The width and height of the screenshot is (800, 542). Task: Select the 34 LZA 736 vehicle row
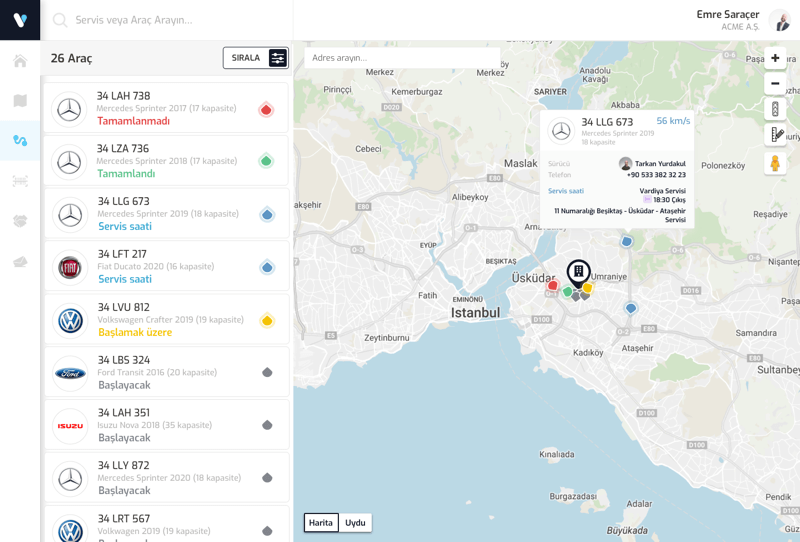166,160
